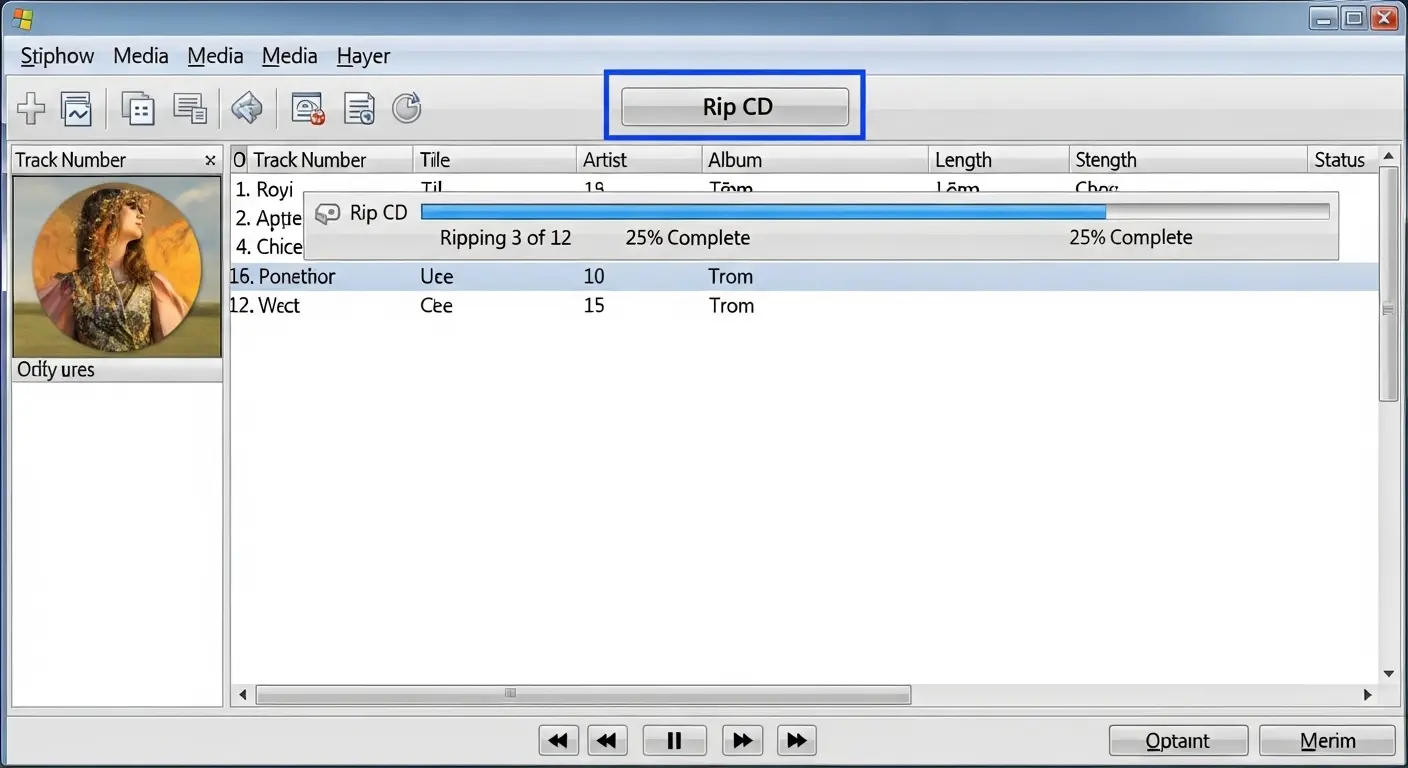Click the O column header
This screenshot has width=1408, height=768.
[x=239, y=160]
